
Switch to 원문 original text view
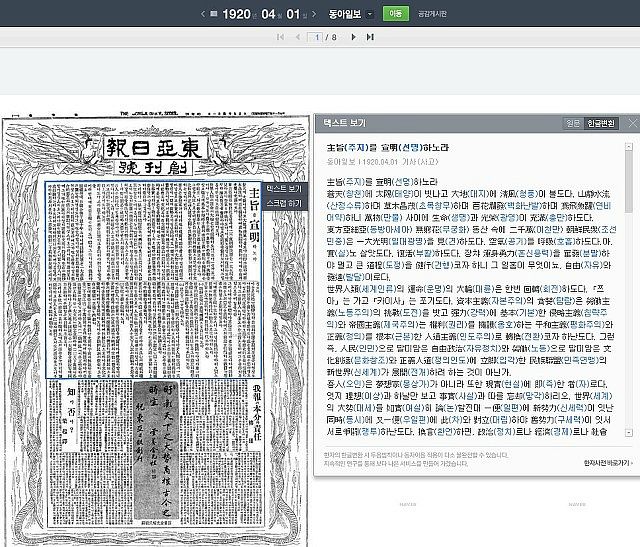573,123
